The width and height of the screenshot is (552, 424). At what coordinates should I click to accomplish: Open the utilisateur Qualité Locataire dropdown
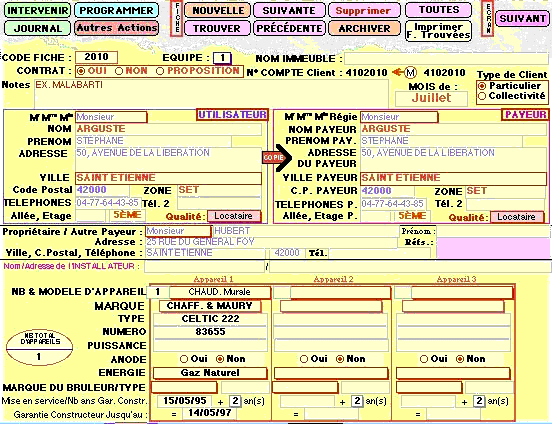coord(234,216)
